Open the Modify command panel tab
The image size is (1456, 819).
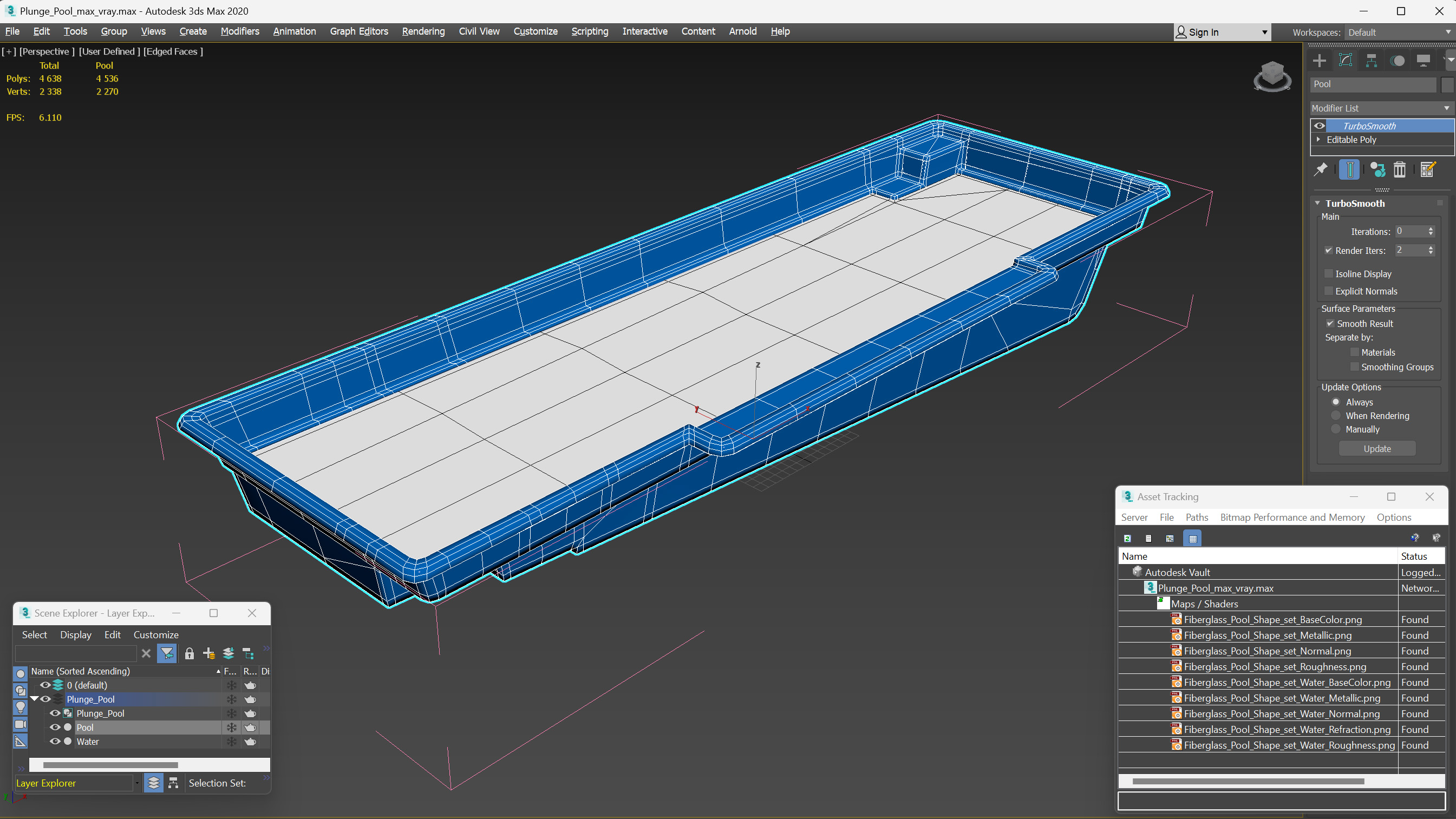[1345, 61]
